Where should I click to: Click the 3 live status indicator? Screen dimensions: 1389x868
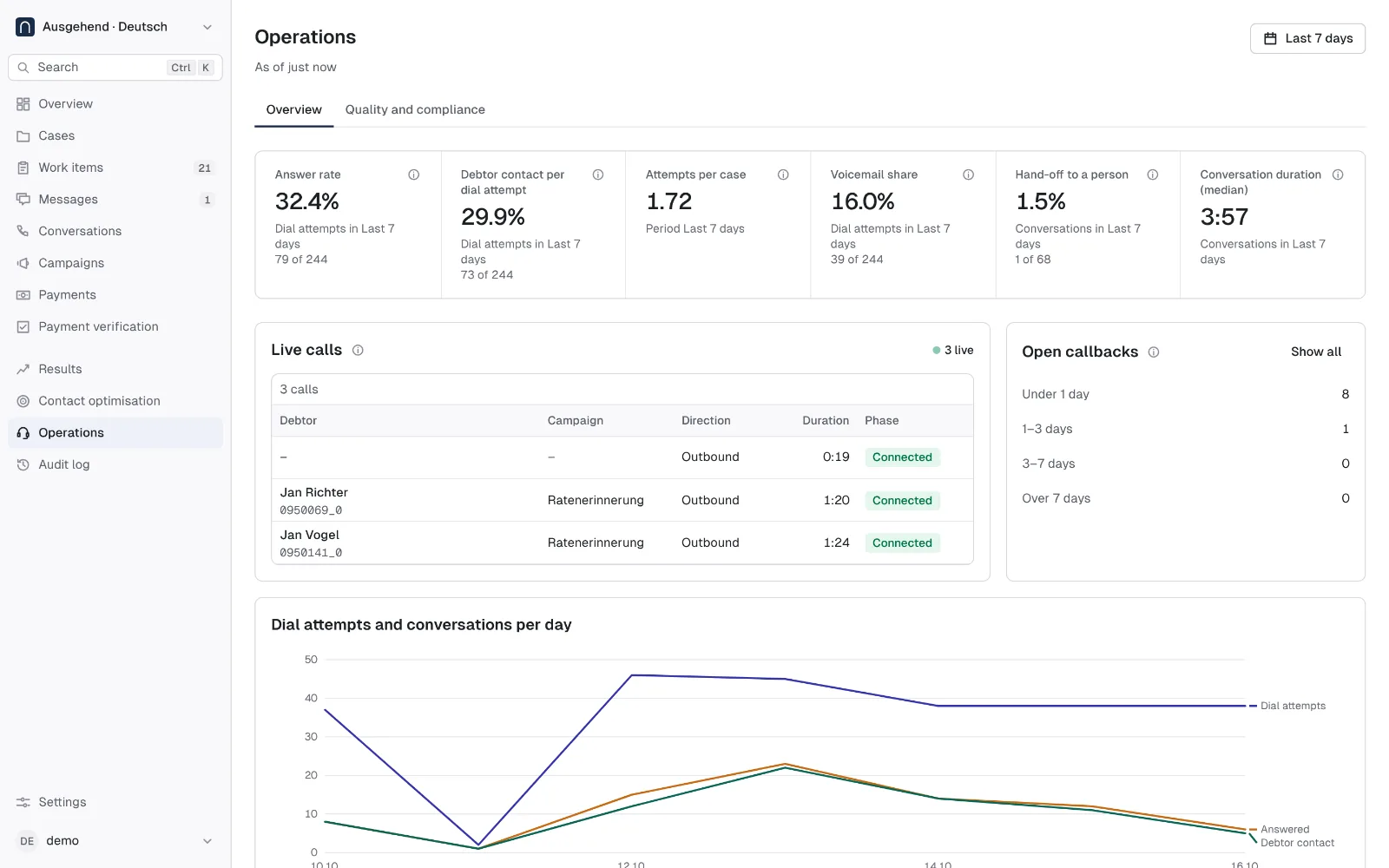coord(953,350)
